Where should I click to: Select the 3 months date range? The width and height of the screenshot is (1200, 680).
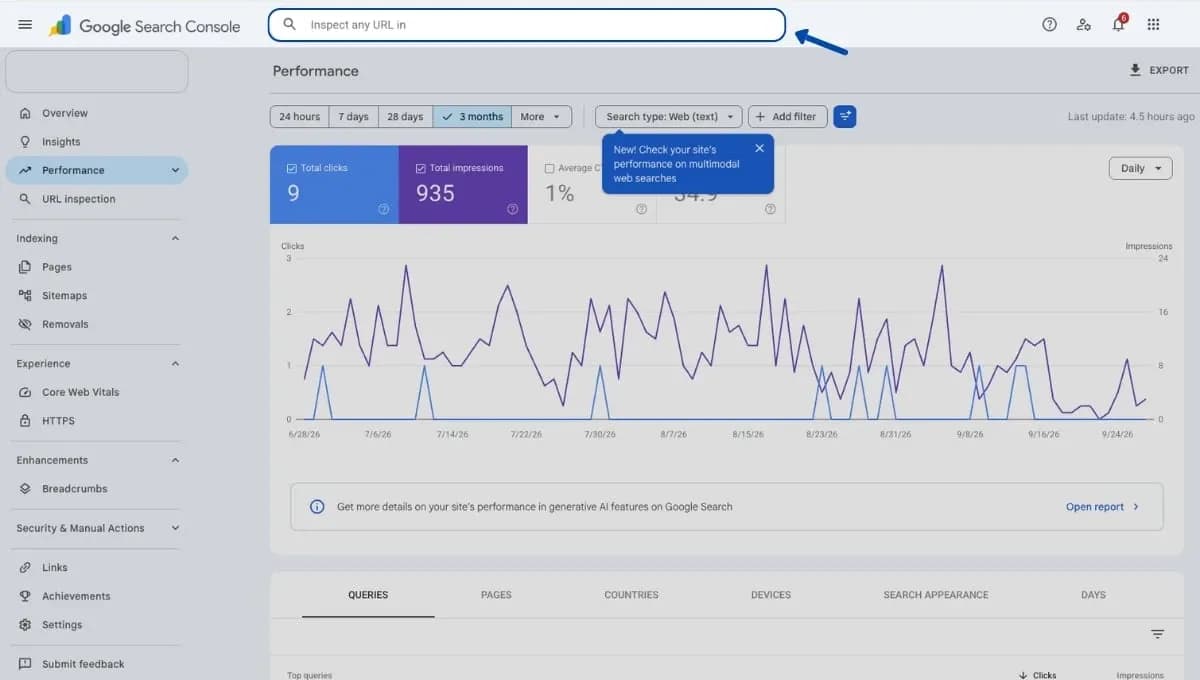click(472, 117)
